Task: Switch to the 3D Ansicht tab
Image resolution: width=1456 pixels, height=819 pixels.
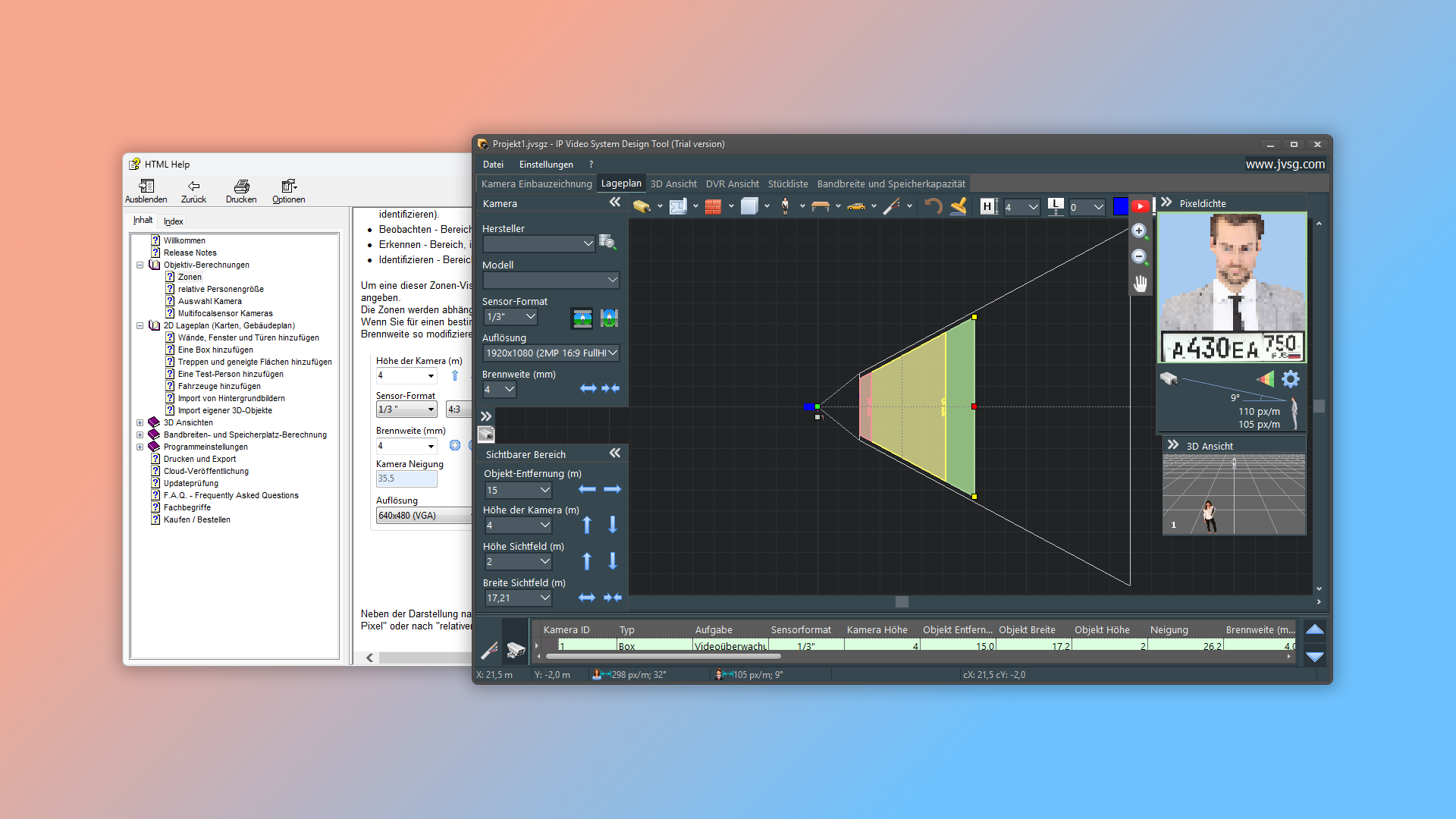Action: 673,184
